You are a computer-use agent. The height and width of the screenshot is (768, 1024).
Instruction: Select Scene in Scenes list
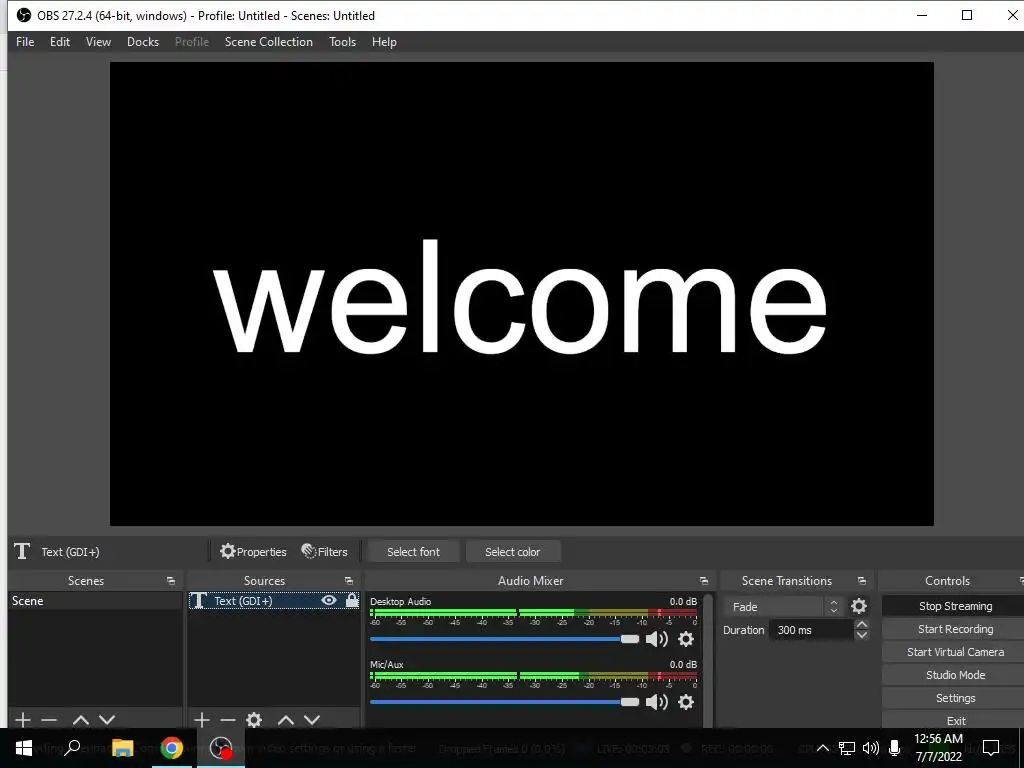[95, 601]
